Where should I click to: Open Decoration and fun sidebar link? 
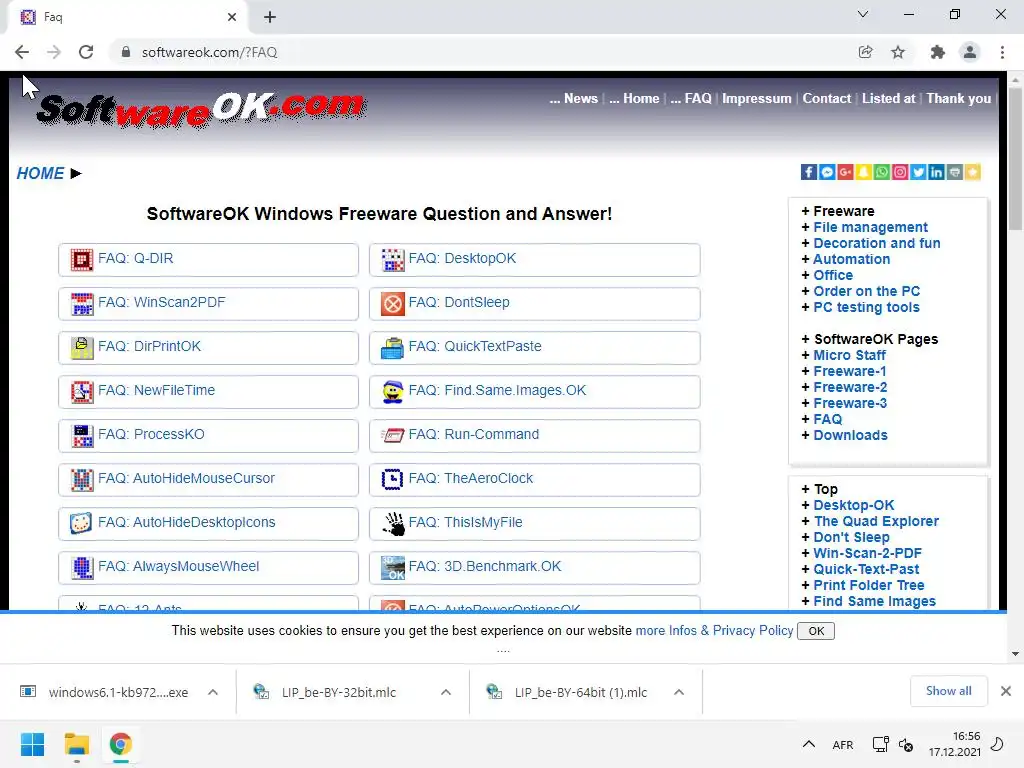click(x=876, y=243)
